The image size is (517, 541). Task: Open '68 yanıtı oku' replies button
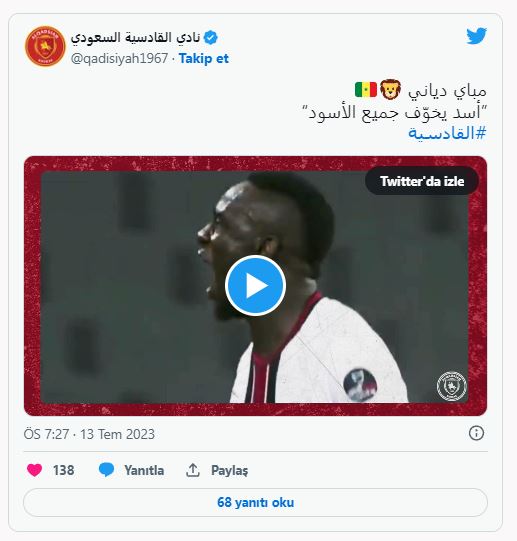click(255, 502)
